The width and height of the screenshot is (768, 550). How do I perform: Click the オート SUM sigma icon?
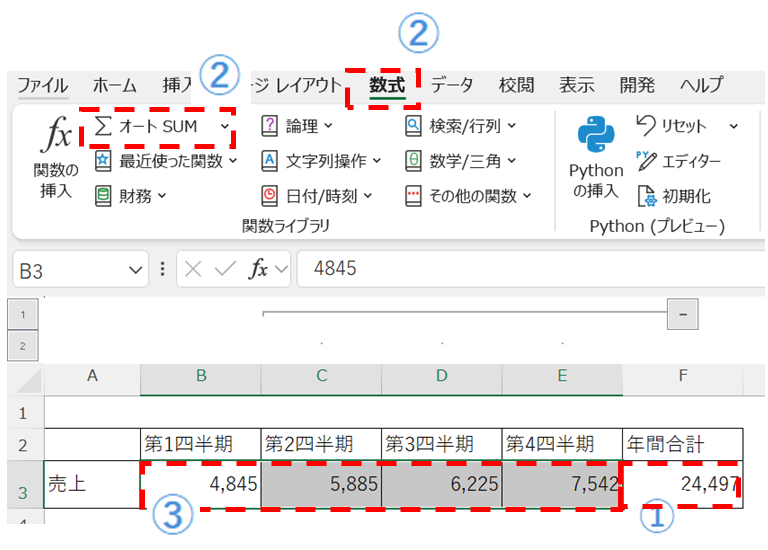(103, 126)
